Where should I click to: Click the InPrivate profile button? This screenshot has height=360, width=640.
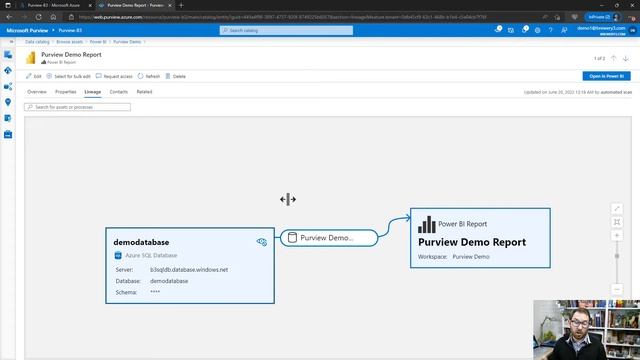pos(604,17)
